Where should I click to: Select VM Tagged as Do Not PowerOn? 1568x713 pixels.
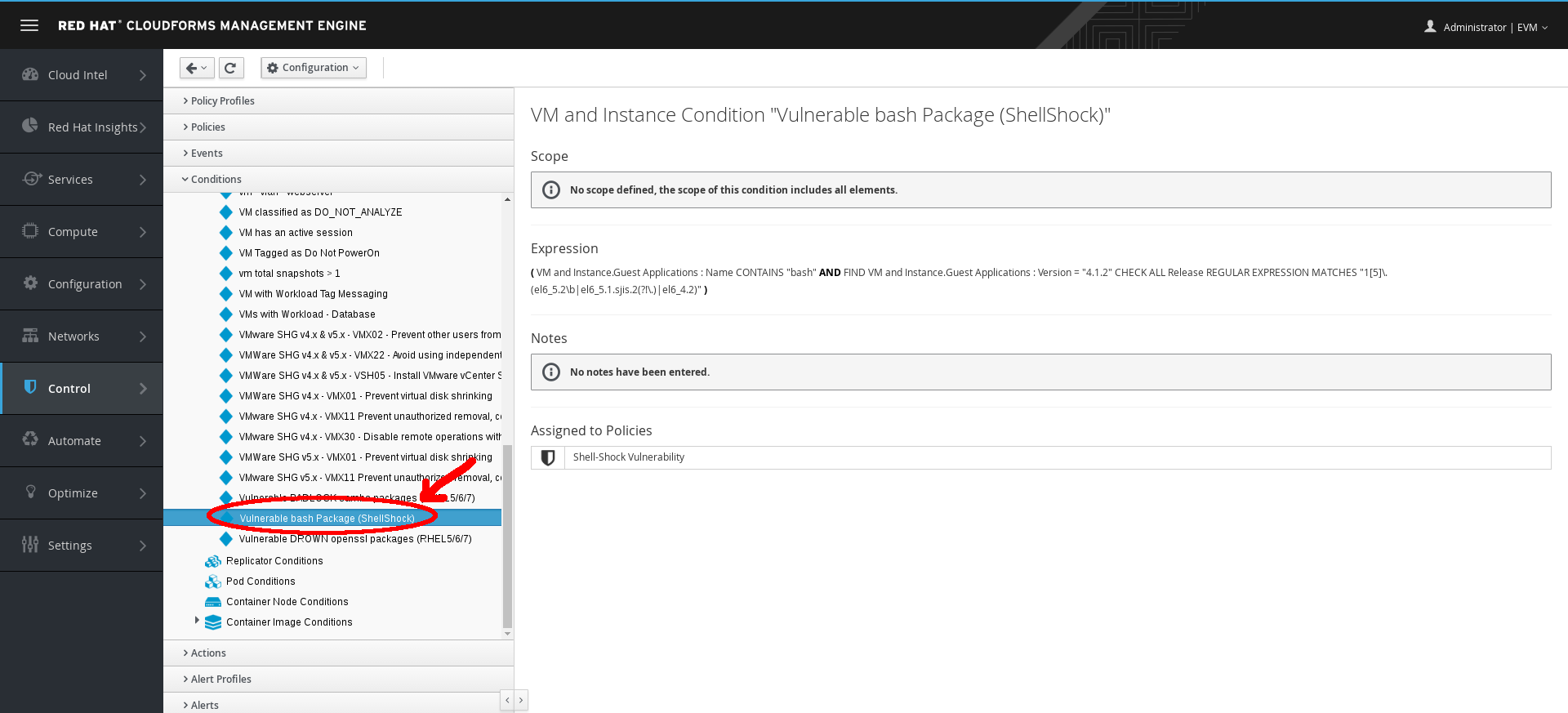tap(310, 253)
